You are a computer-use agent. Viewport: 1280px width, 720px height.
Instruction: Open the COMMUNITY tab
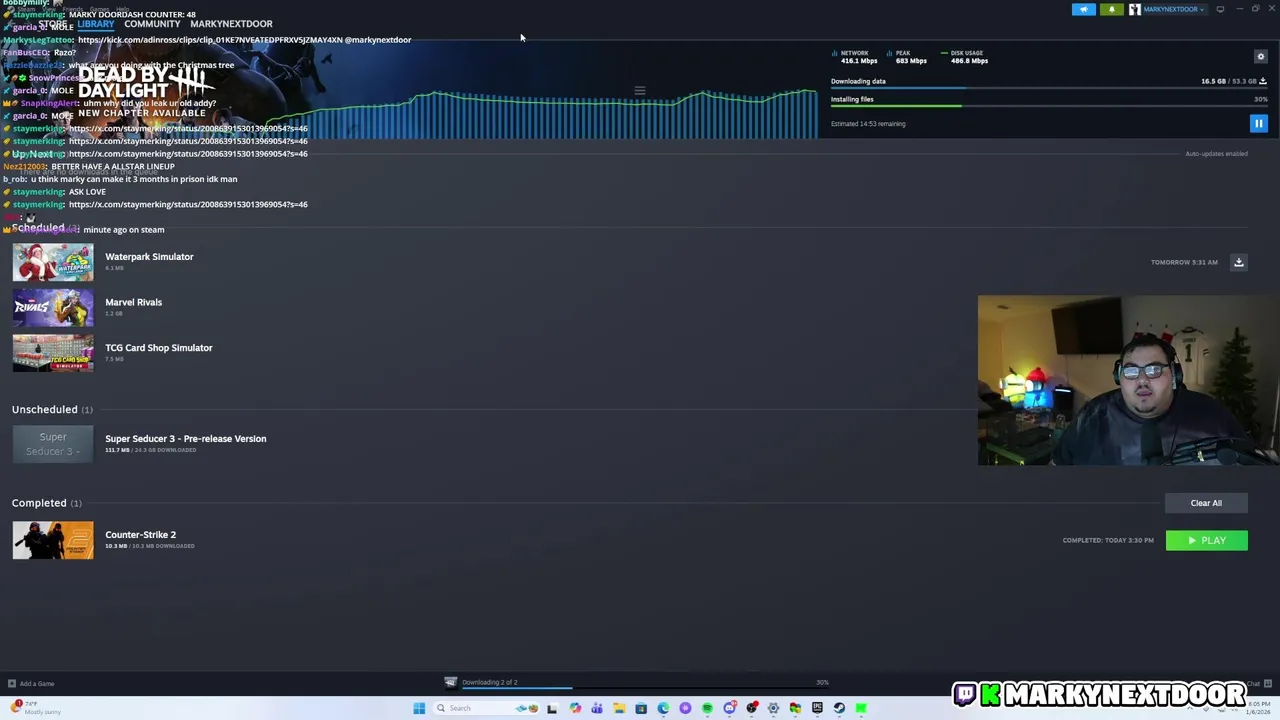pyautogui.click(x=152, y=24)
